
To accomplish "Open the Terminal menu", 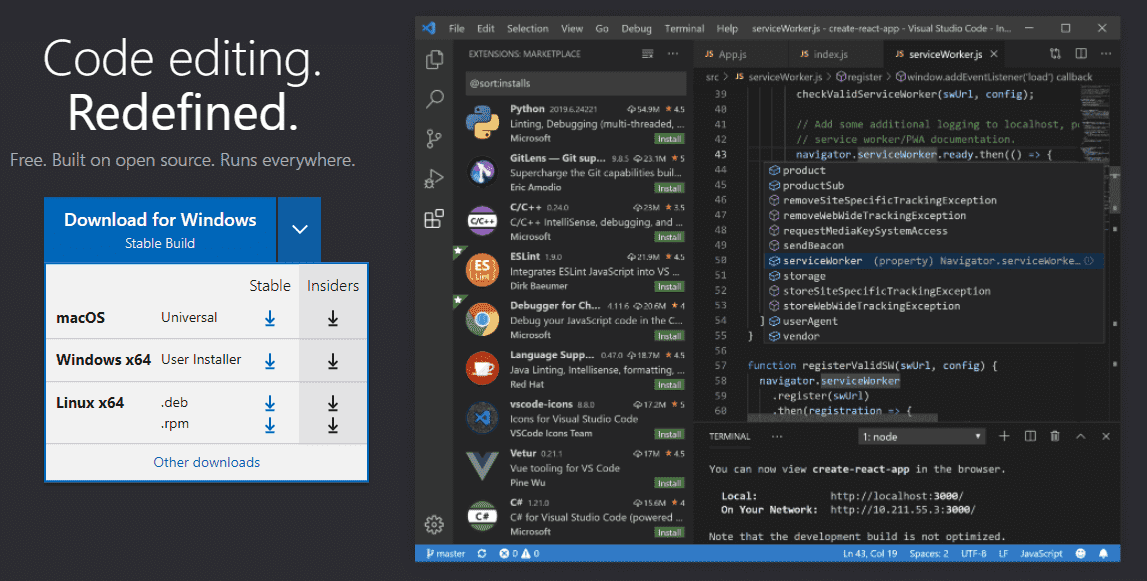I will (684, 28).
